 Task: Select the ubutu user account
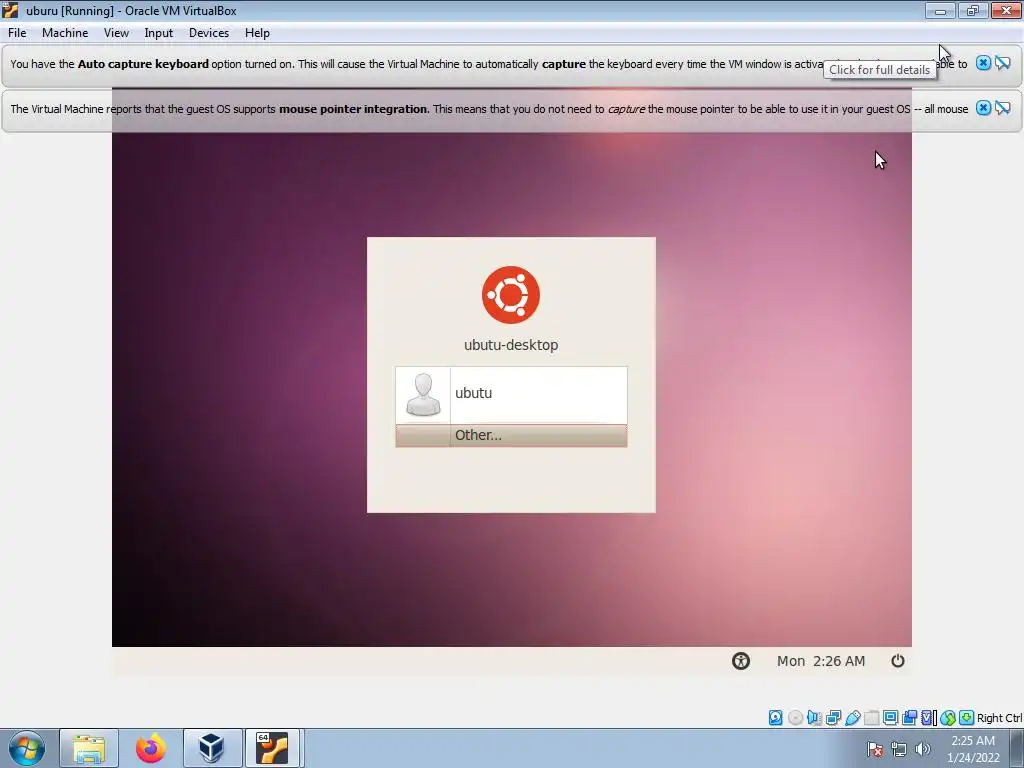tap(511, 395)
